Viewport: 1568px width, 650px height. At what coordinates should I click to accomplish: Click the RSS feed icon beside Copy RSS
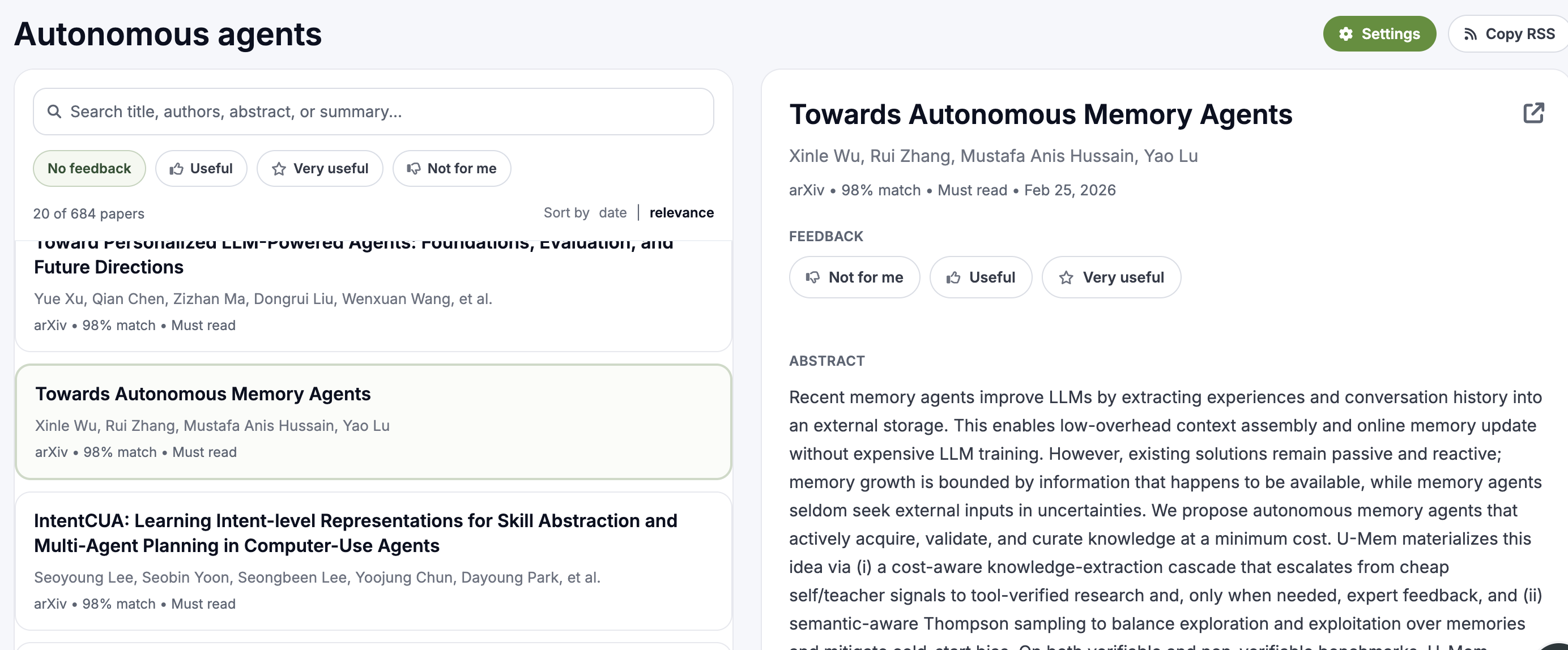coord(1470,34)
